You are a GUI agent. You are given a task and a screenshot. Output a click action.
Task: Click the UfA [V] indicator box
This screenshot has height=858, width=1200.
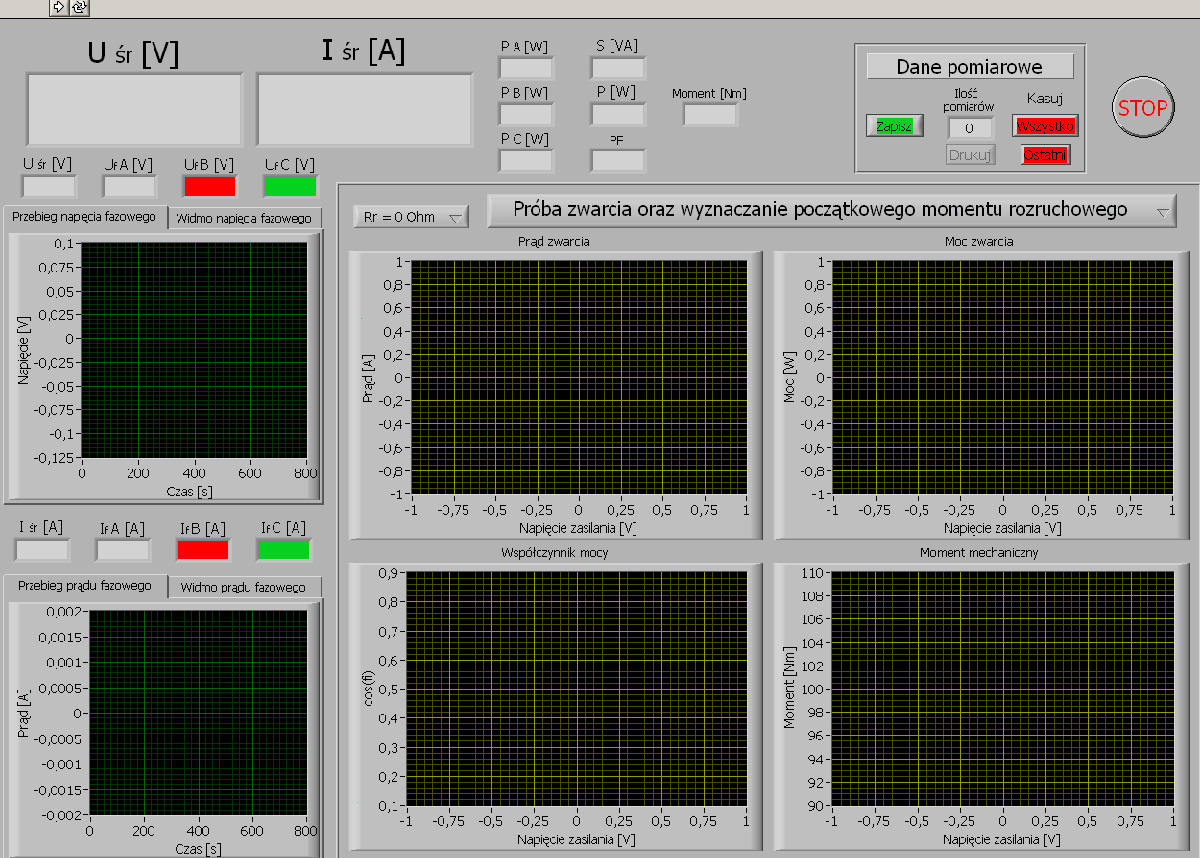(x=129, y=186)
